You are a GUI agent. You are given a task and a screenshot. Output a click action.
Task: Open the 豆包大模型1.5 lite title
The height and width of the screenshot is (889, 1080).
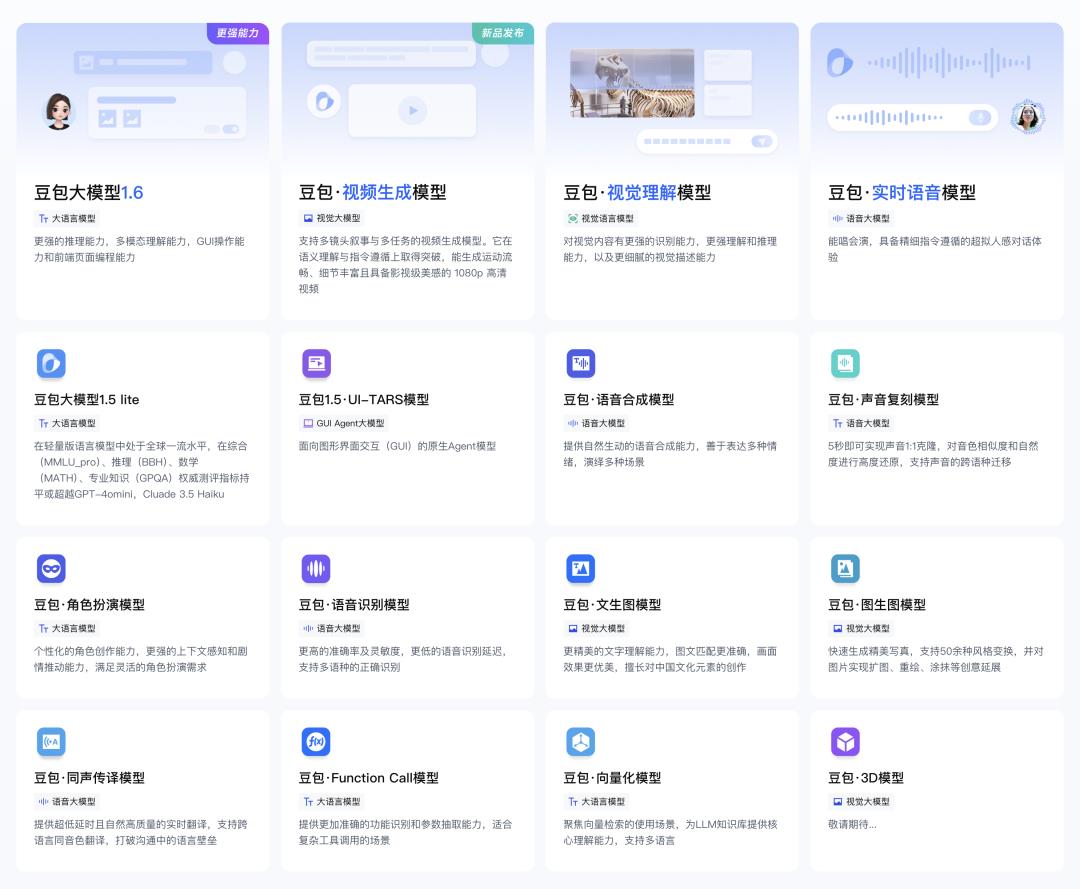(87, 399)
